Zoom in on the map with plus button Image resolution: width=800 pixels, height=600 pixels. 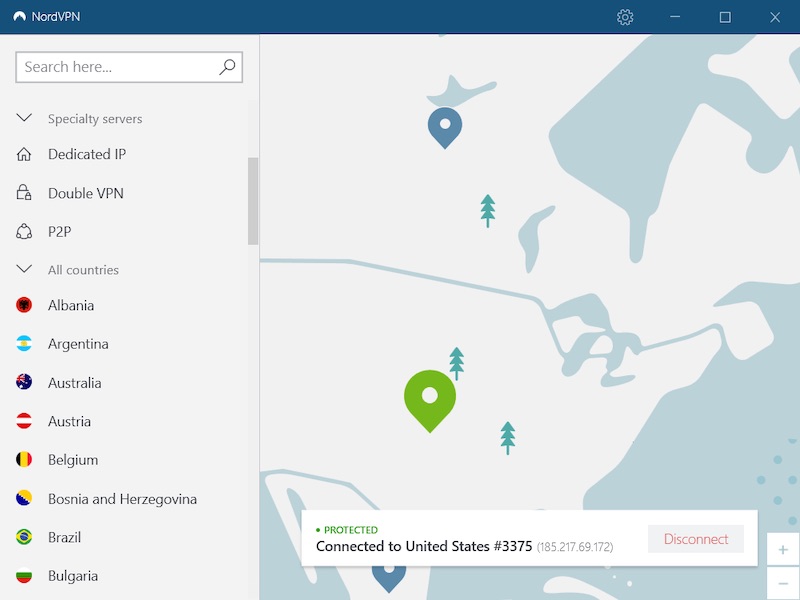783,549
